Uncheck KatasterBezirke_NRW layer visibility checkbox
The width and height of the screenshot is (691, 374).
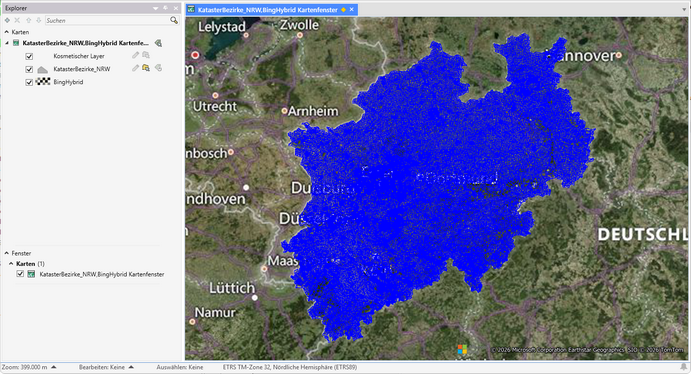(x=29, y=69)
